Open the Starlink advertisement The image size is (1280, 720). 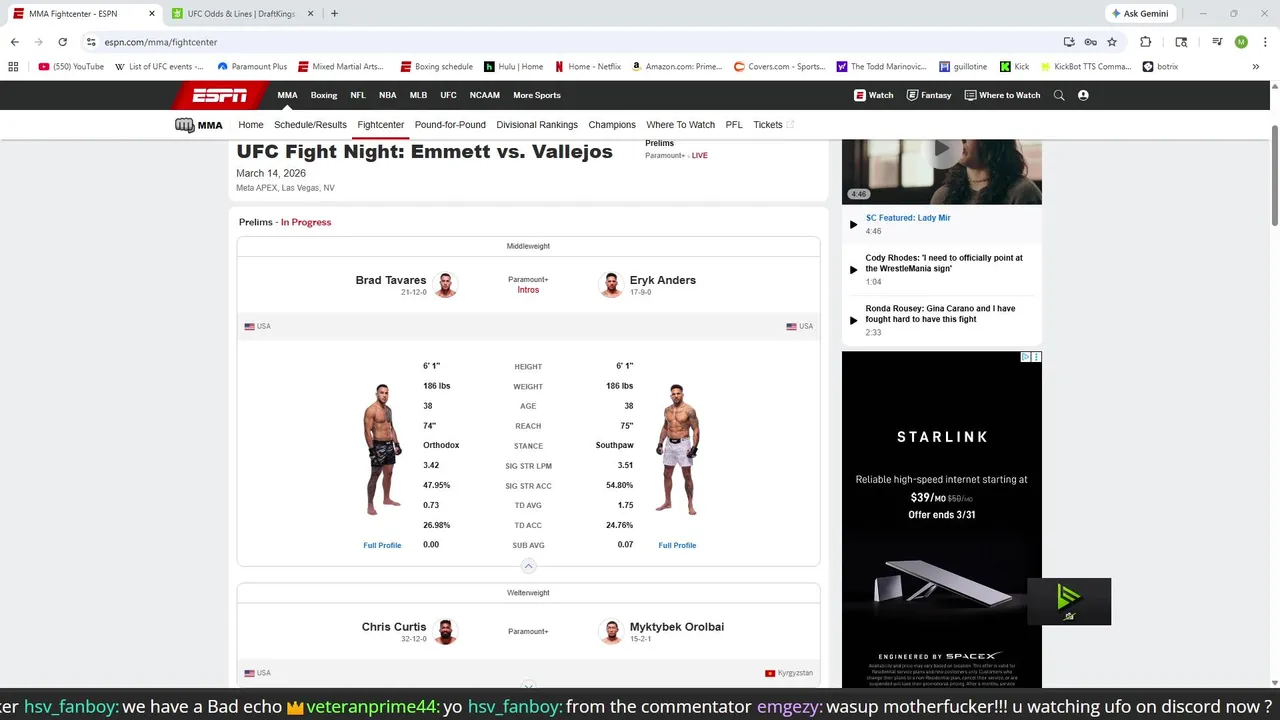coord(941,519)
